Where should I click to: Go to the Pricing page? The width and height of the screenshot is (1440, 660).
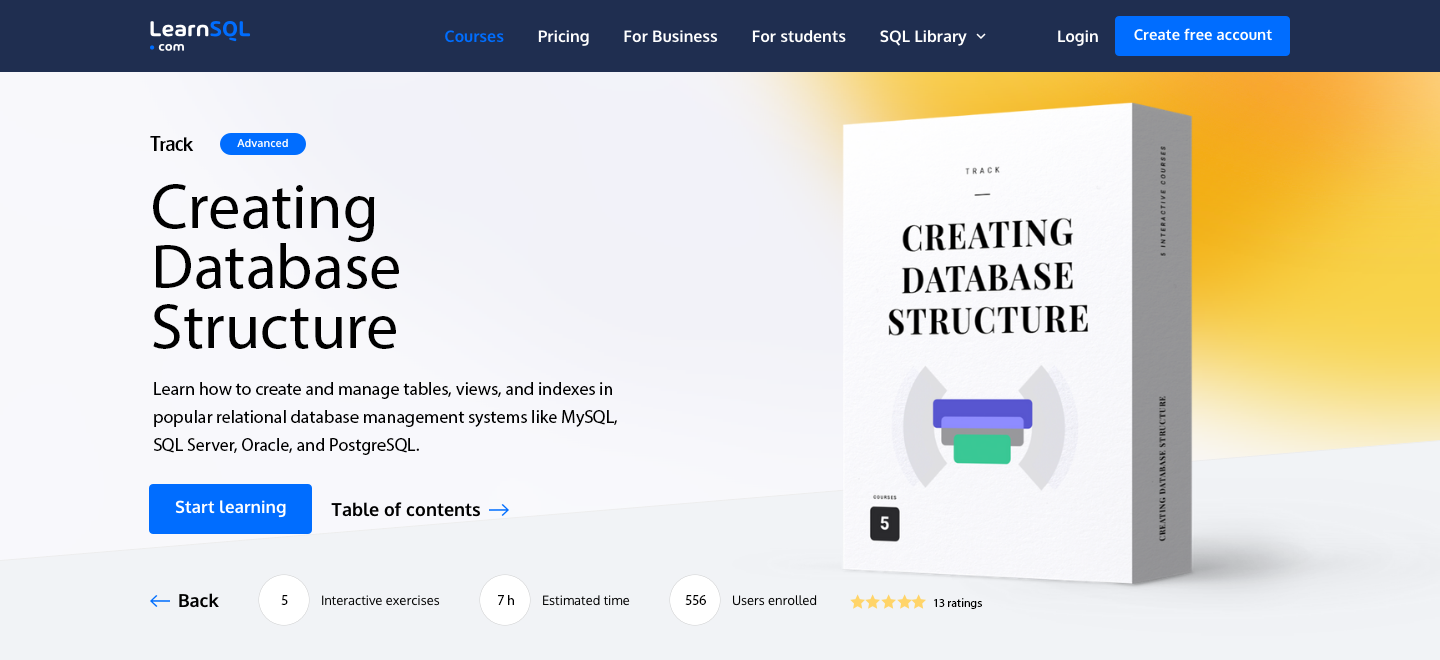(563, 36)
